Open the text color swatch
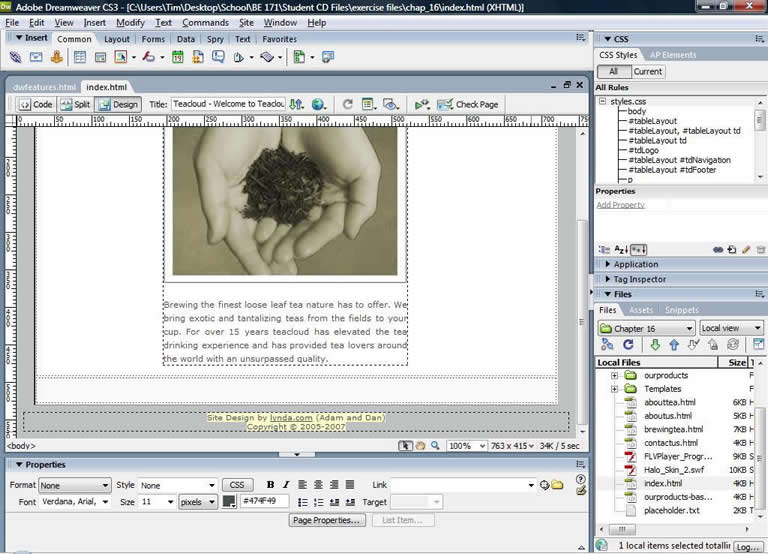This screenshot has width=768, height=554. (229, 502)
